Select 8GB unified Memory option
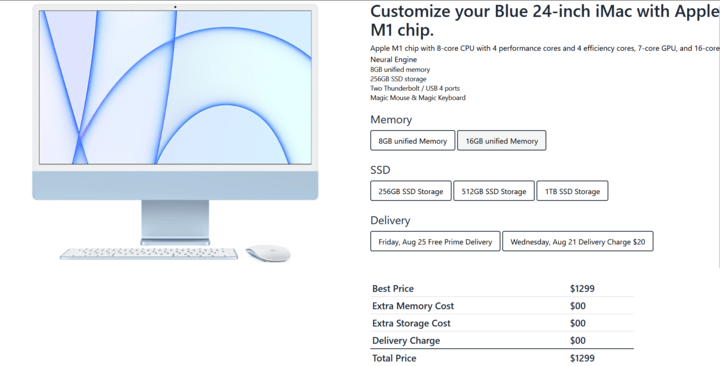720x366 pixels. tap(412, 141)
